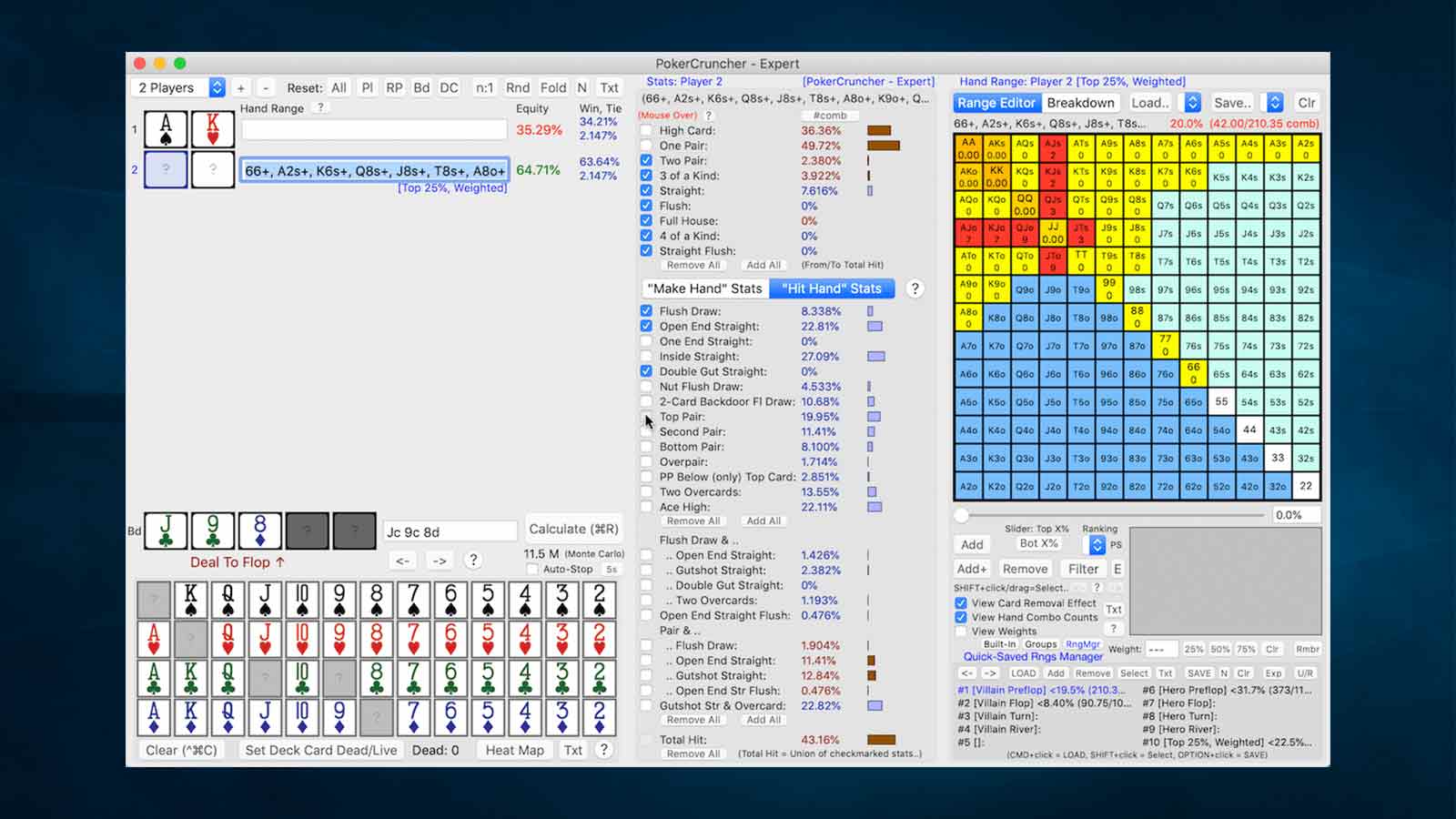The width and height of the screenshot is (1456, 819).
Task: Enable the View Weights checkbox
Action: click(x=961, y=631)
